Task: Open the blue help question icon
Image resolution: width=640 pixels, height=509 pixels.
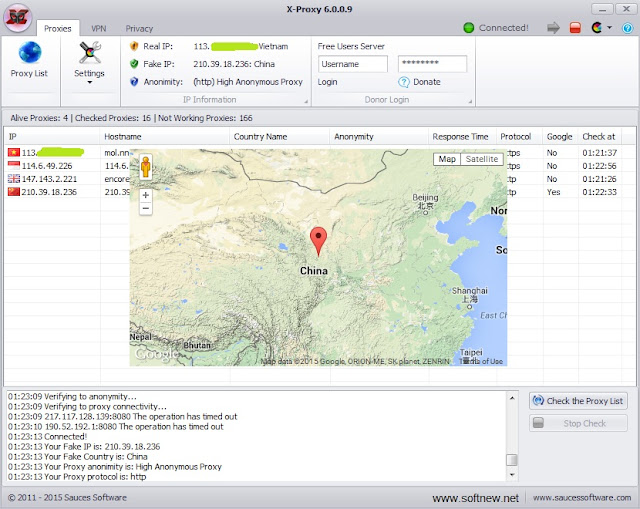Action: pyautogui.click(x=627, y=28)
